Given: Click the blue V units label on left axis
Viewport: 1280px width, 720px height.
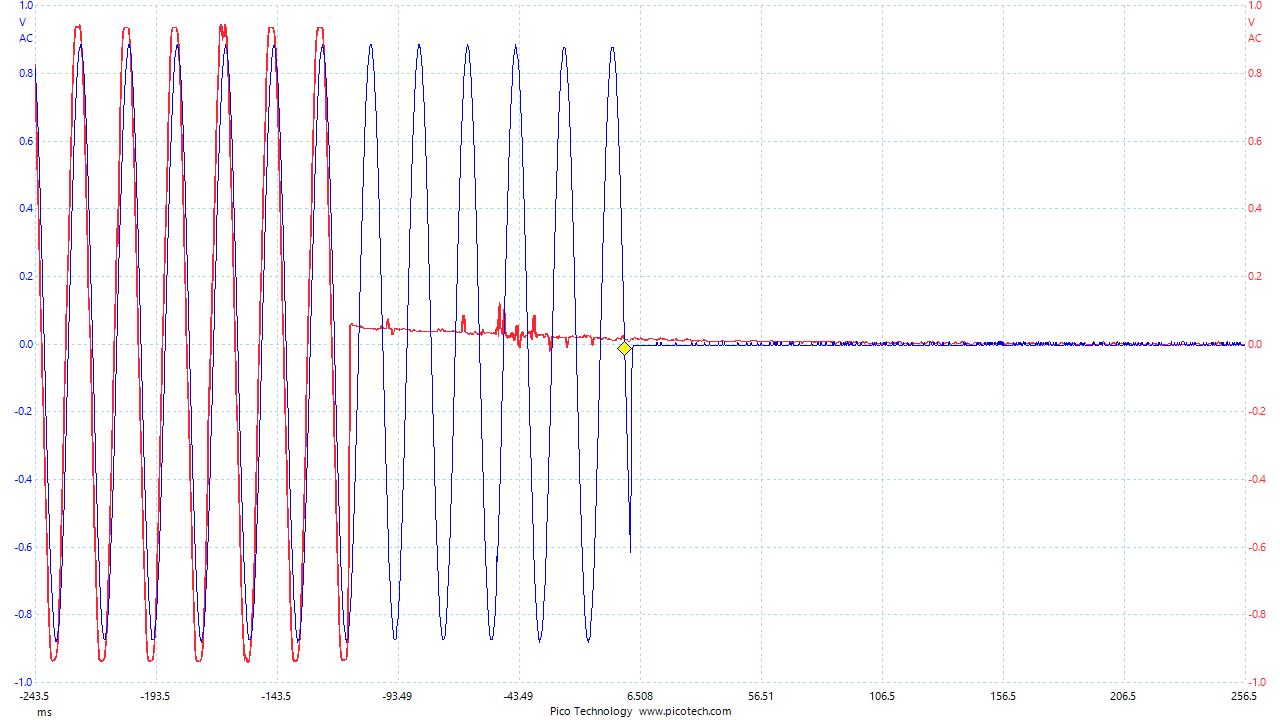Looking at the screenshot, I should 24,22.
